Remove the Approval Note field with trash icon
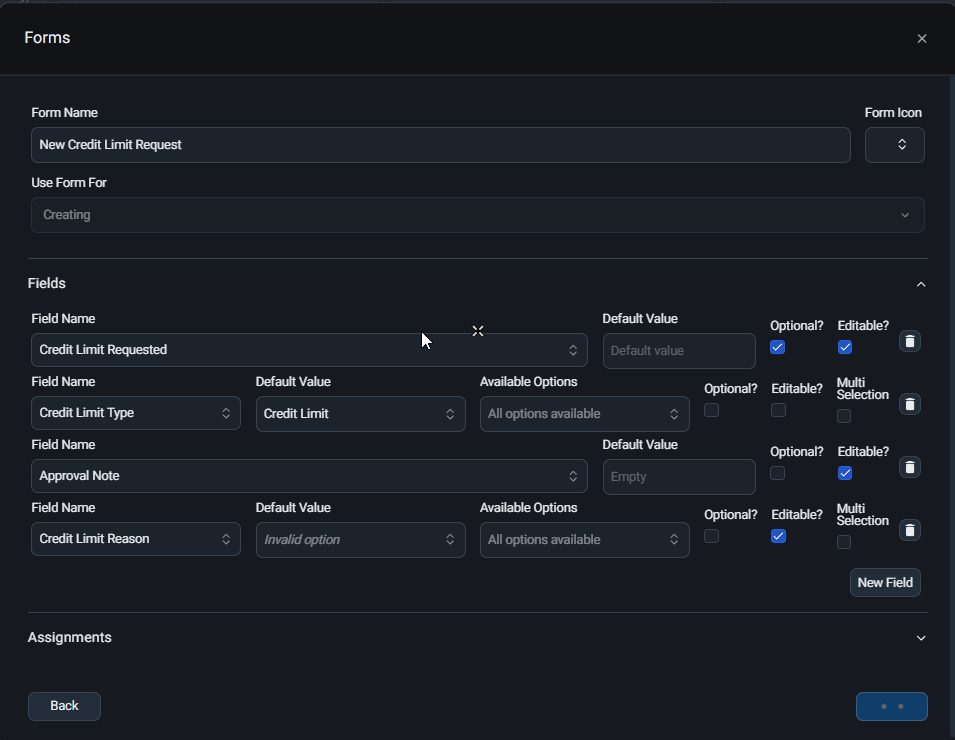The image size is (955, 740). (909, 467)
